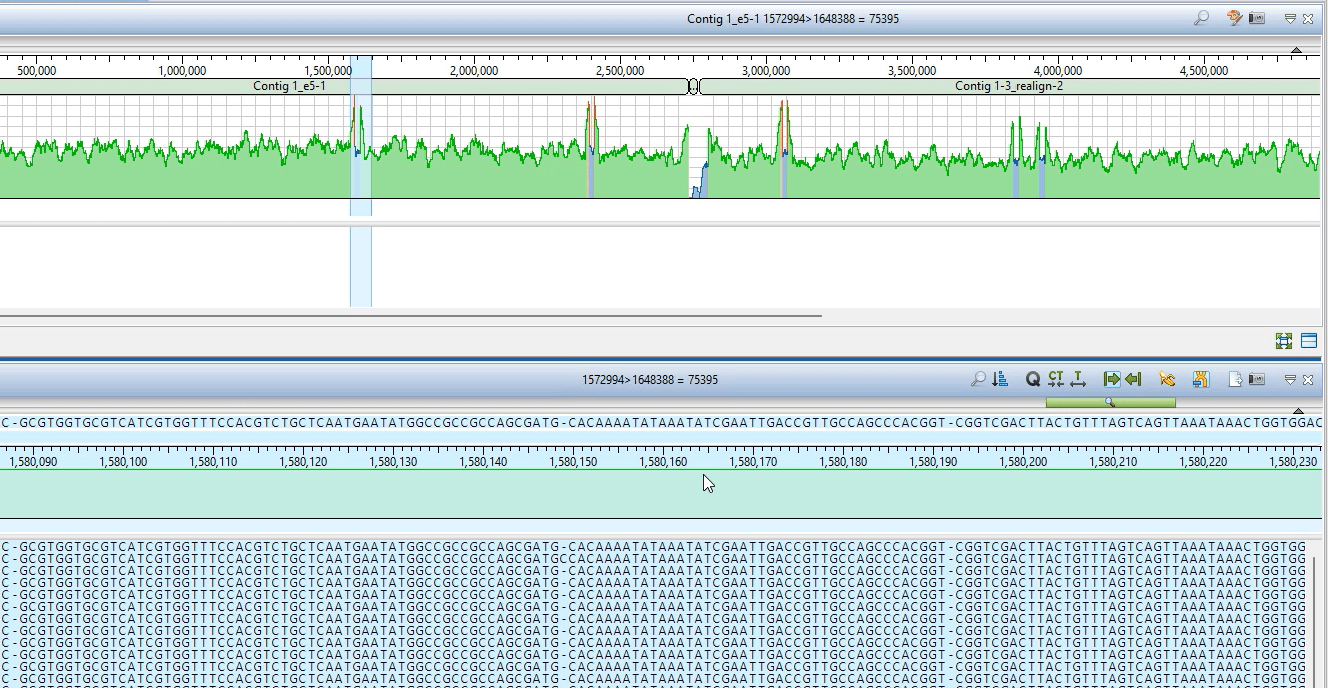Click the 1,580,160 ruler position label
1328x688 pixels.
coord(664,462)
